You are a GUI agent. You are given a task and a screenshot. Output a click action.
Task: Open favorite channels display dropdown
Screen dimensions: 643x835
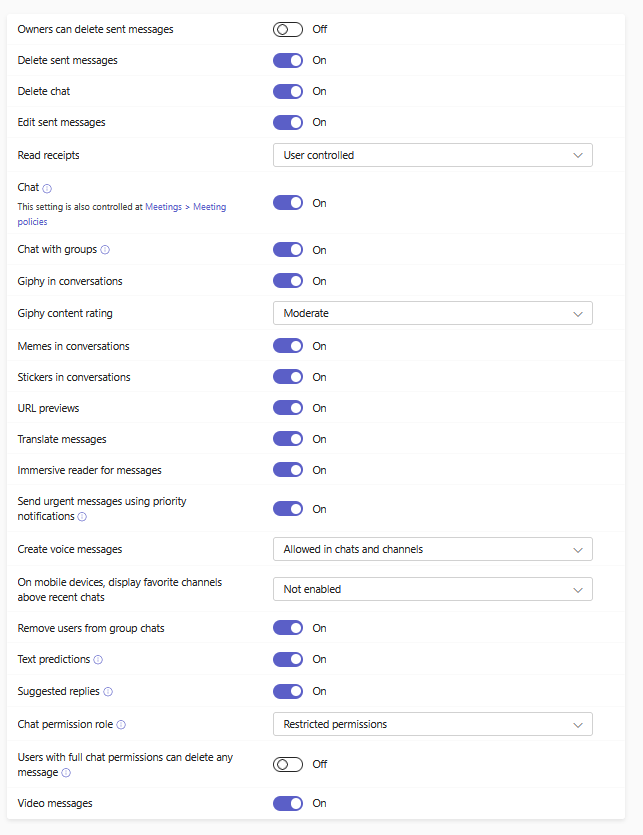pyautogui.click(x=432, y=589)
